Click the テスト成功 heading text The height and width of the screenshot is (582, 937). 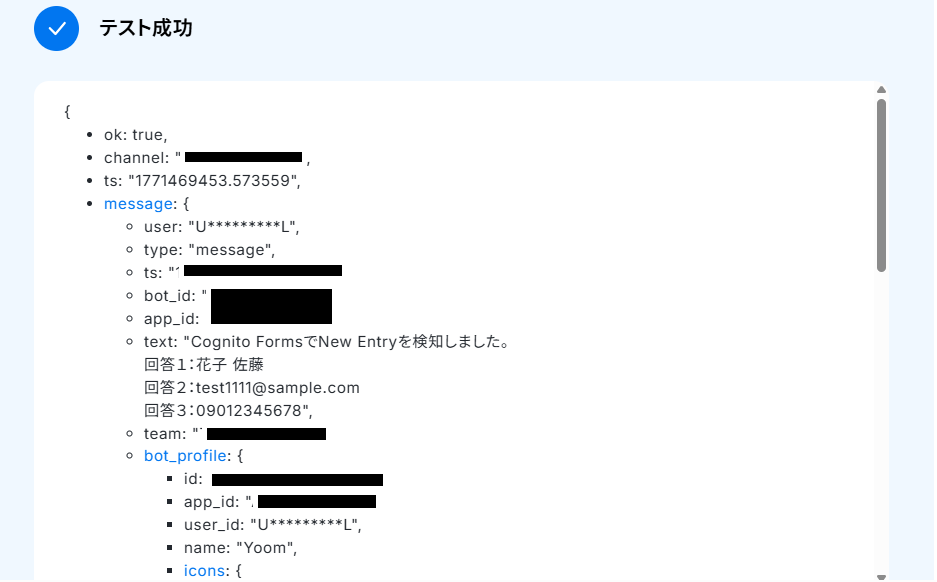pos(146,28)
